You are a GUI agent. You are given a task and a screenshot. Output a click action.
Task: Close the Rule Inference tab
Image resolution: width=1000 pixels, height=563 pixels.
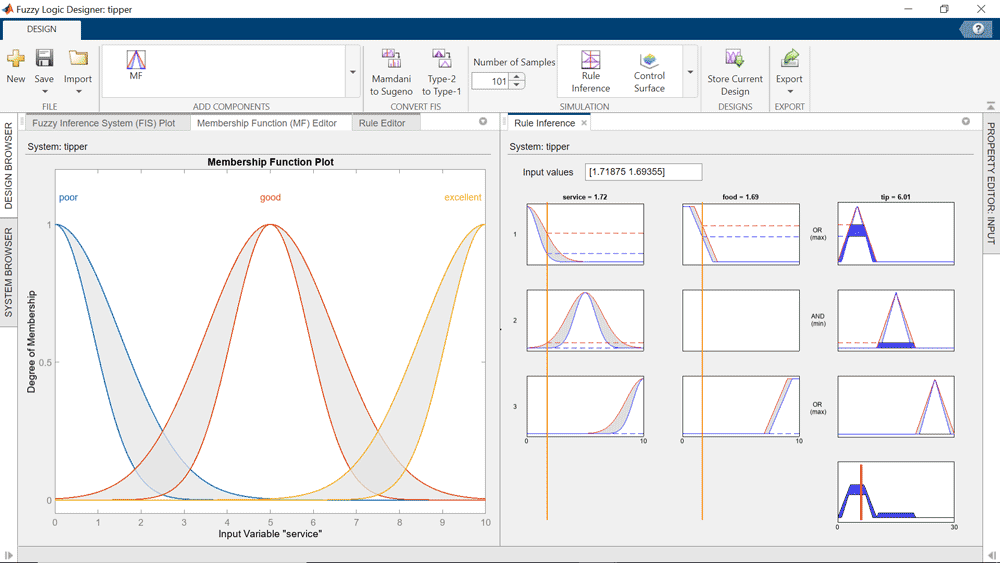click(x=584, y=123)
